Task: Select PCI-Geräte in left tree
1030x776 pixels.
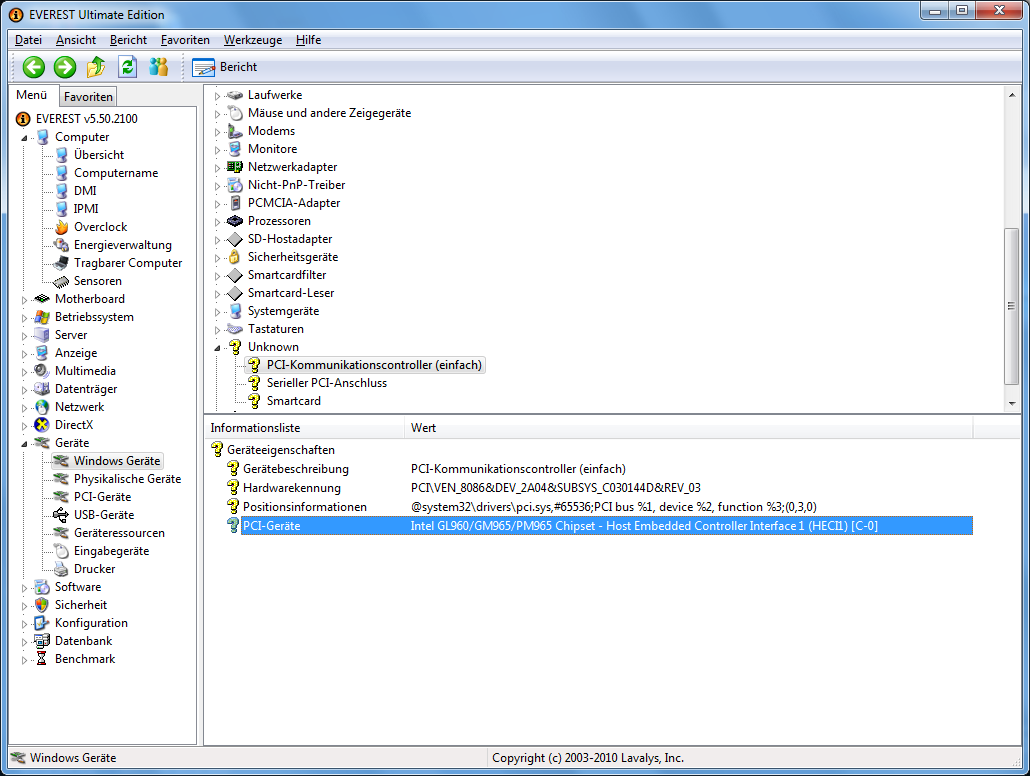Action: coord(102,497)
